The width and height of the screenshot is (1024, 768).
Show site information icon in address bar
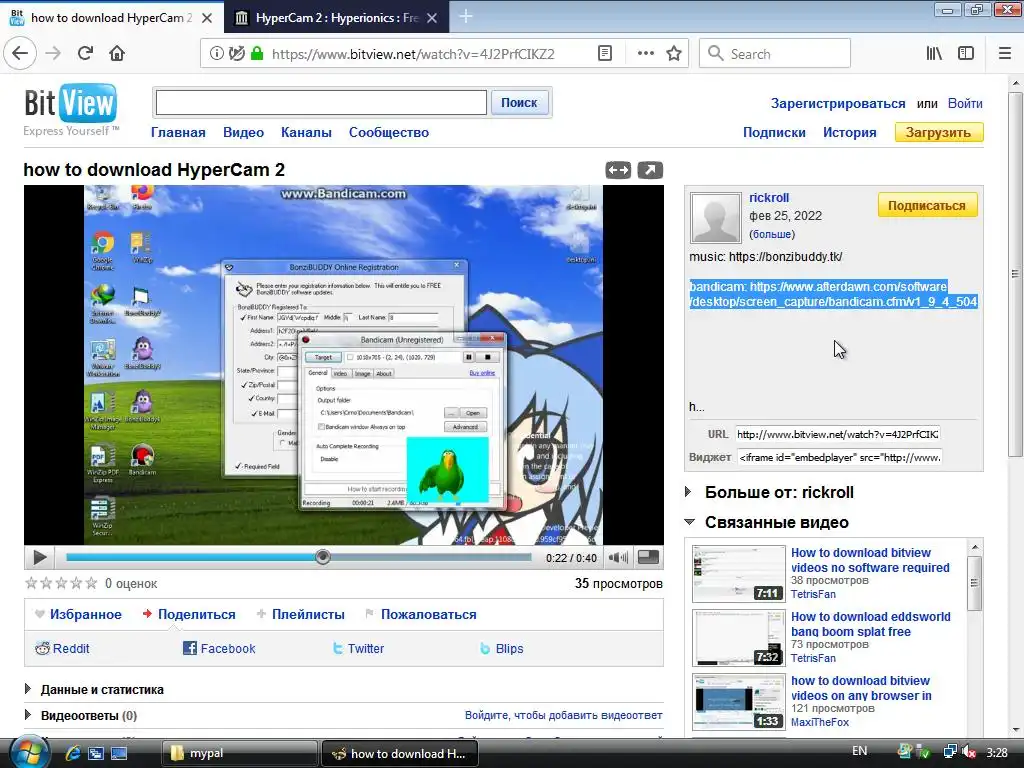point(216,54)
